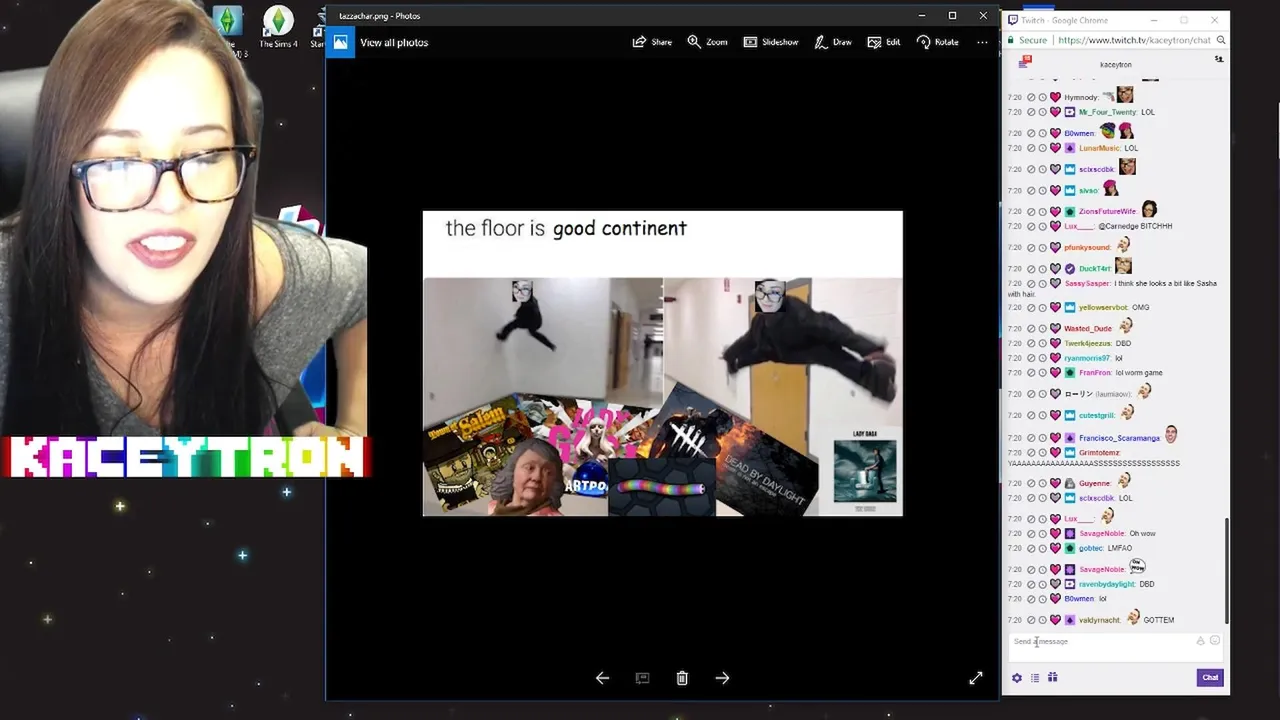Open the list icon beside the chat settings gear
Image resolution: width=1280 pixels, height=720 pixels.
[1035, 678]
